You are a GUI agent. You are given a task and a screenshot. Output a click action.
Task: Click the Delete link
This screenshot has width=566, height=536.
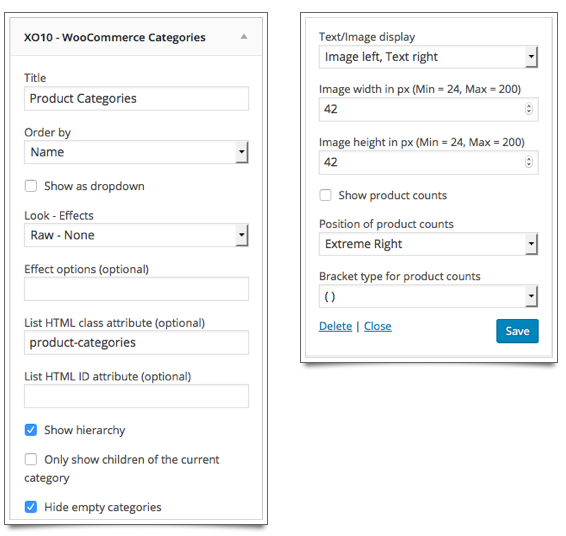tap(335, 326)
